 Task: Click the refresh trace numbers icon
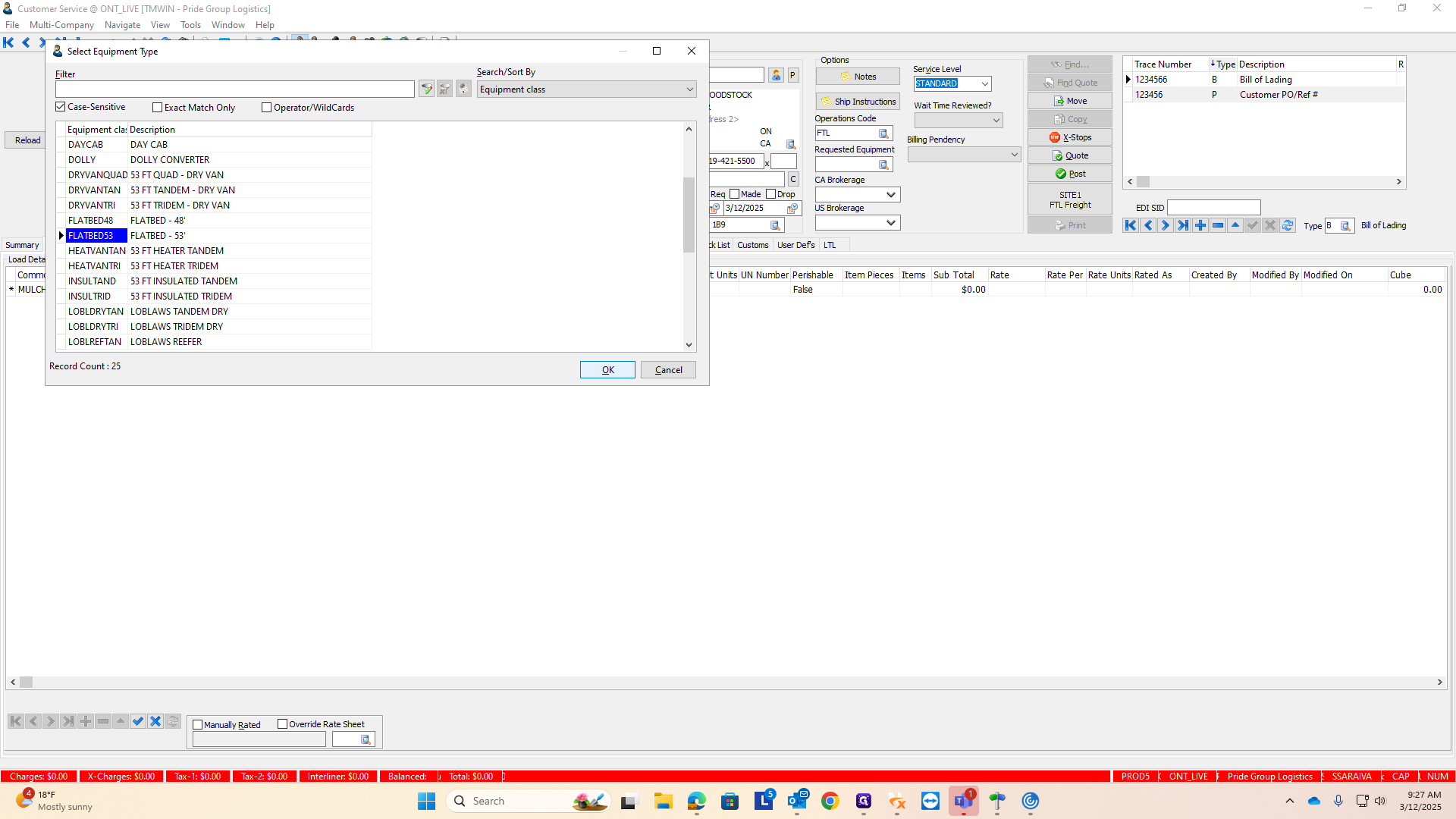tap(1288, 225)
